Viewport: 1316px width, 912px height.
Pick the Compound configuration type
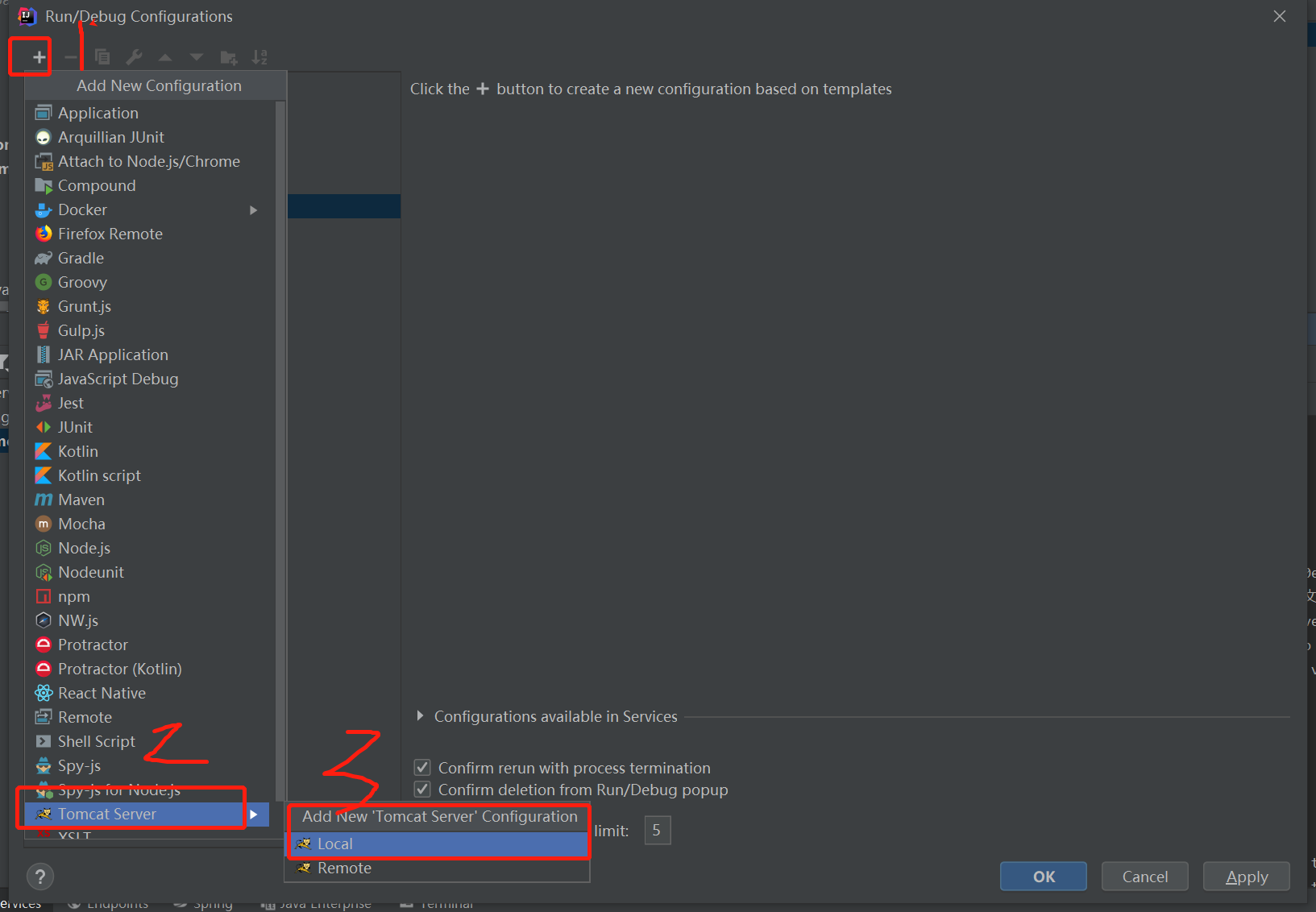click(150, 185)
